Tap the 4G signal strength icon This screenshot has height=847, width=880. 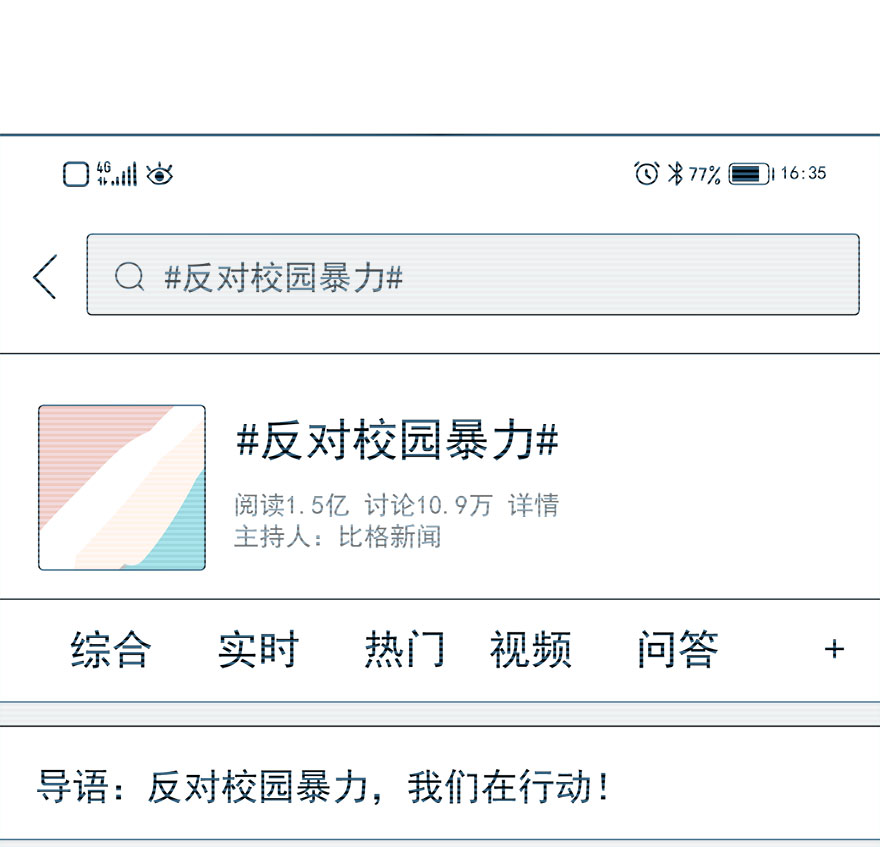click(x=116, y=173)
